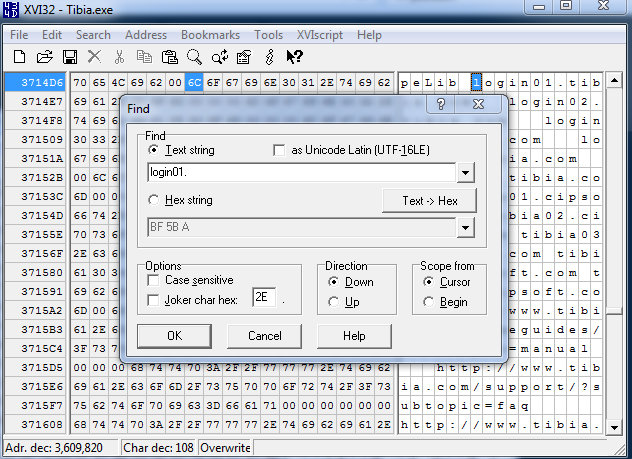Click the Cancel button in Find dialog
This screenshot has height=459, width=632.
[264, 336]
